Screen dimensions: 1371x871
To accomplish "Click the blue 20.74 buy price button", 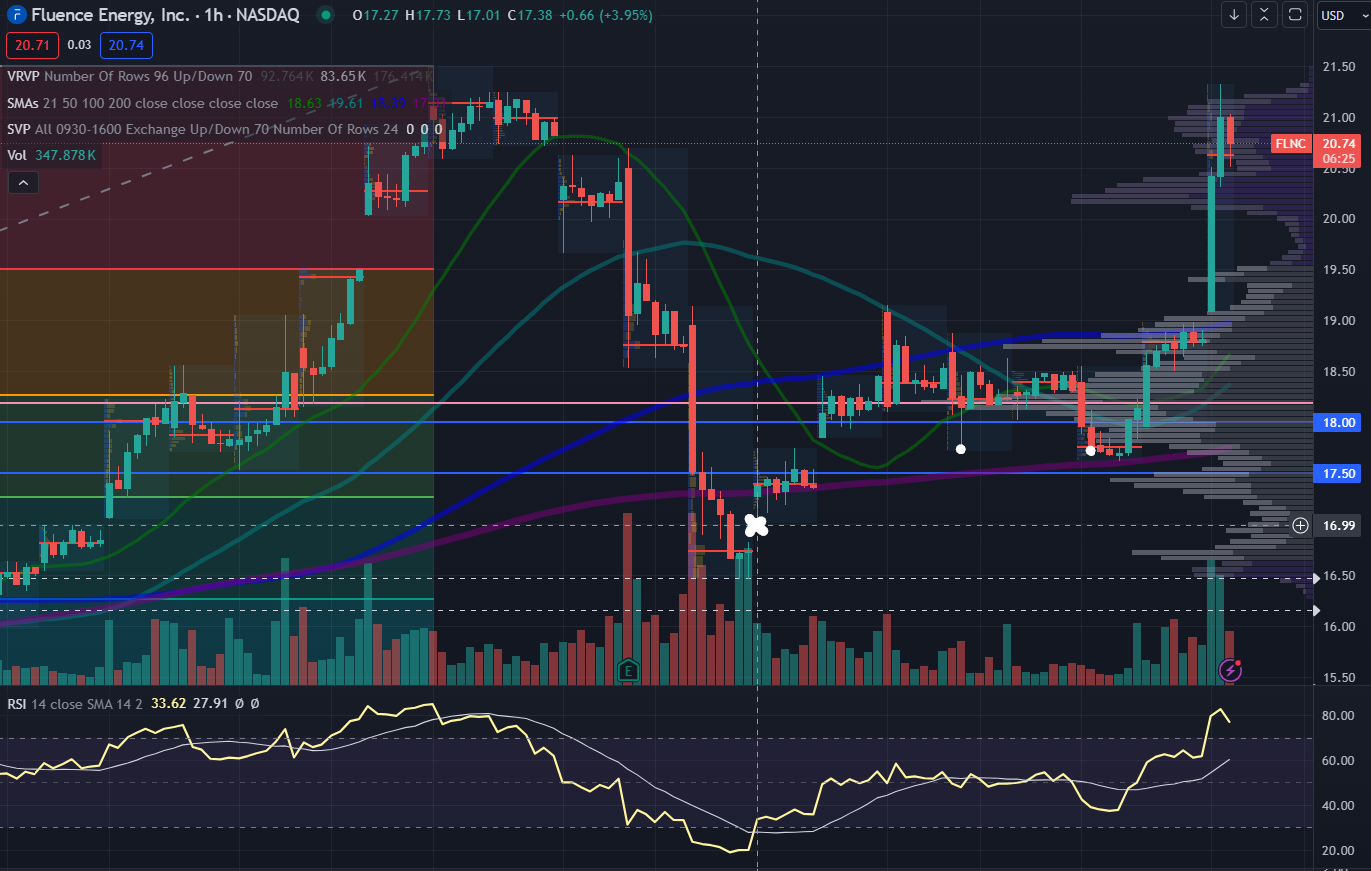I will point(125,45).
